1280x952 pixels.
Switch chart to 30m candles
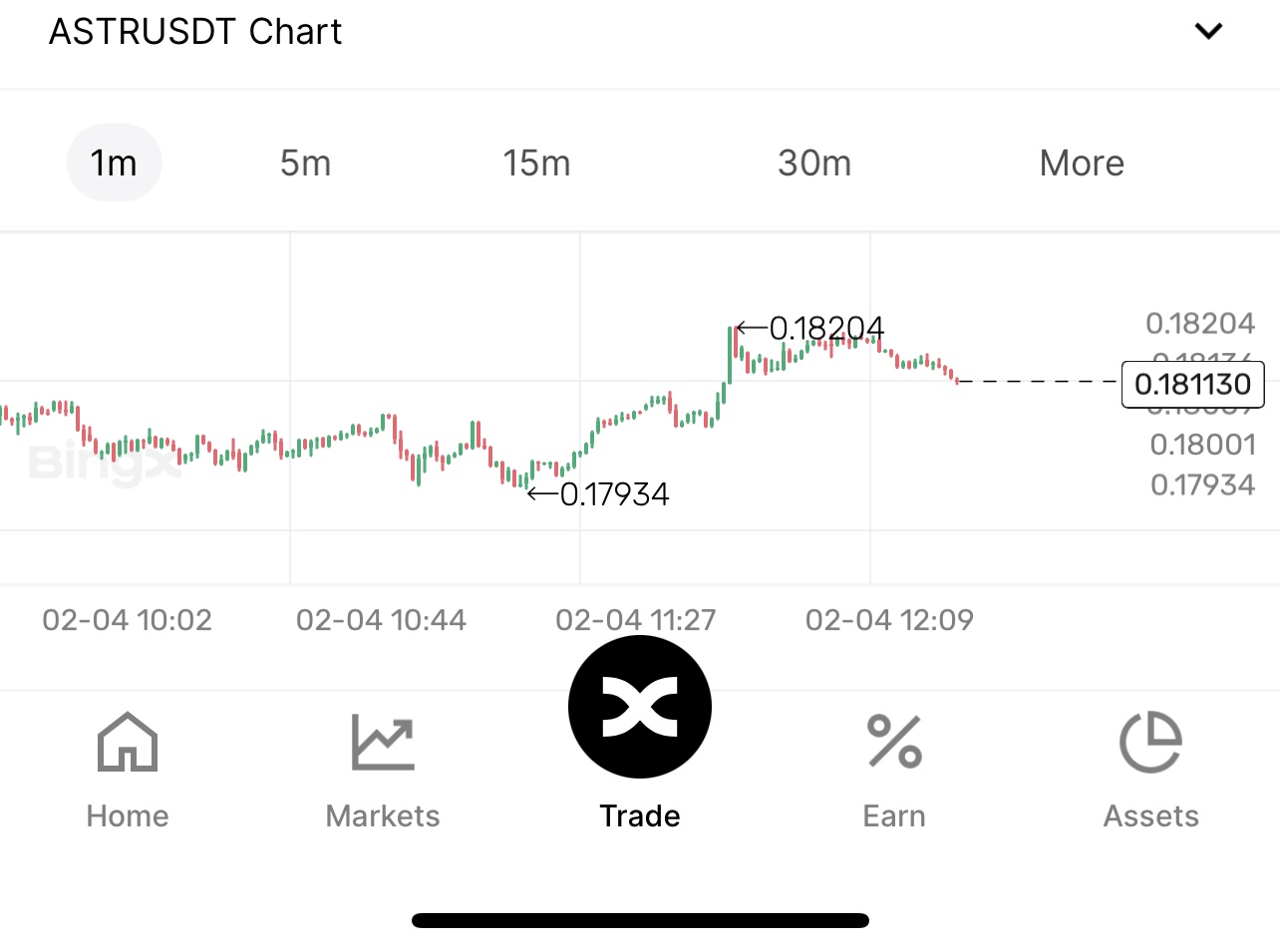[814, 162]
